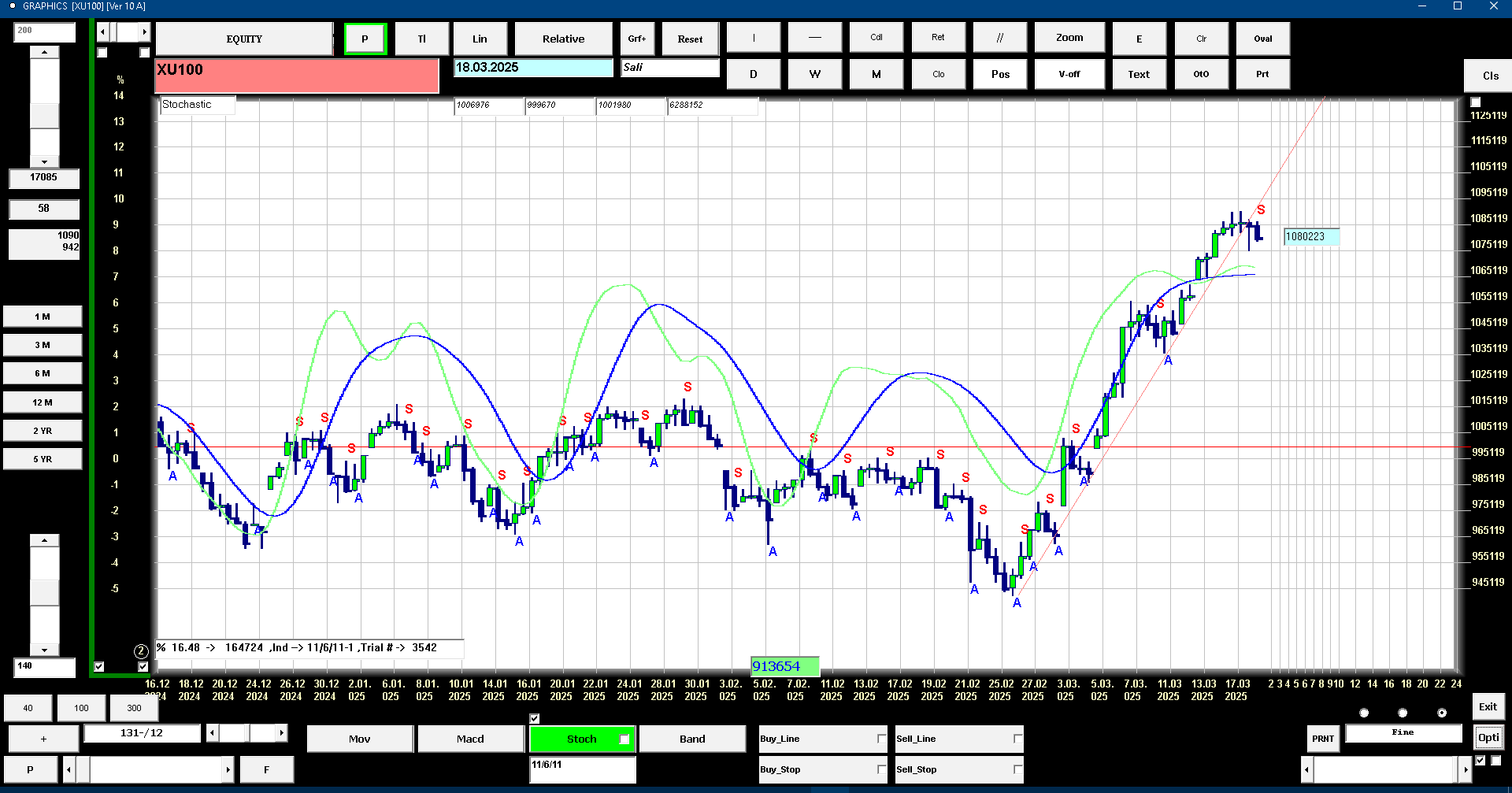The height and width of the screenshot is (793, 1512).
Task: Click the bottom right horizontal scrollbar track
Action: point(1384,769)
